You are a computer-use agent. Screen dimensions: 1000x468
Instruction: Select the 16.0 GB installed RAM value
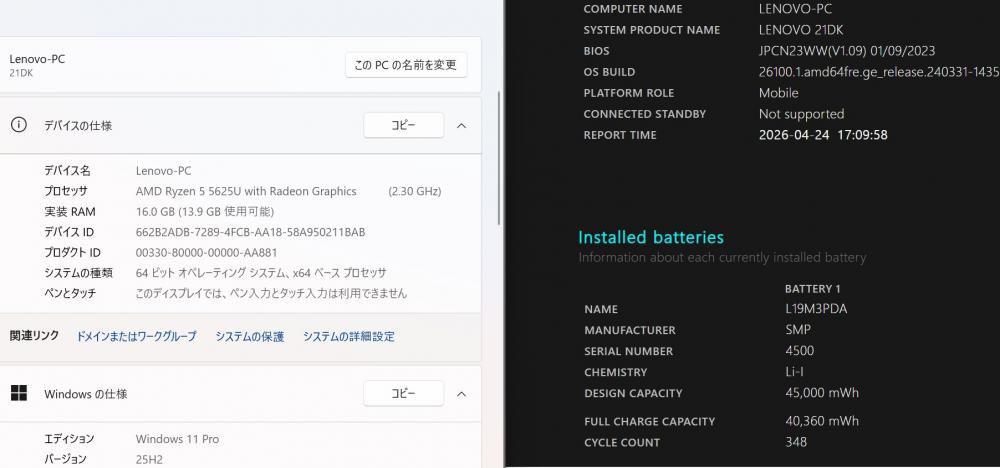205,212
